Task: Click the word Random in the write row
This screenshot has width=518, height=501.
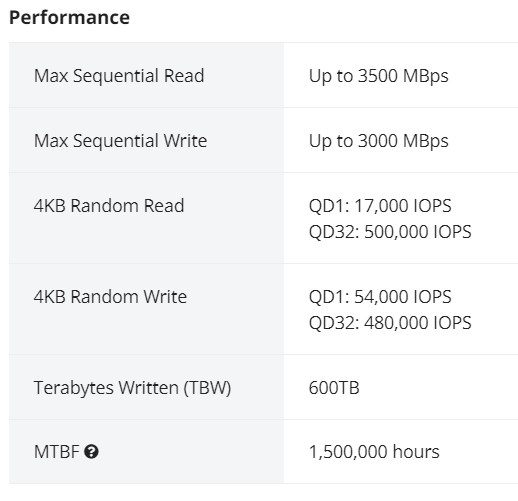Action: (x=104, y=296)
